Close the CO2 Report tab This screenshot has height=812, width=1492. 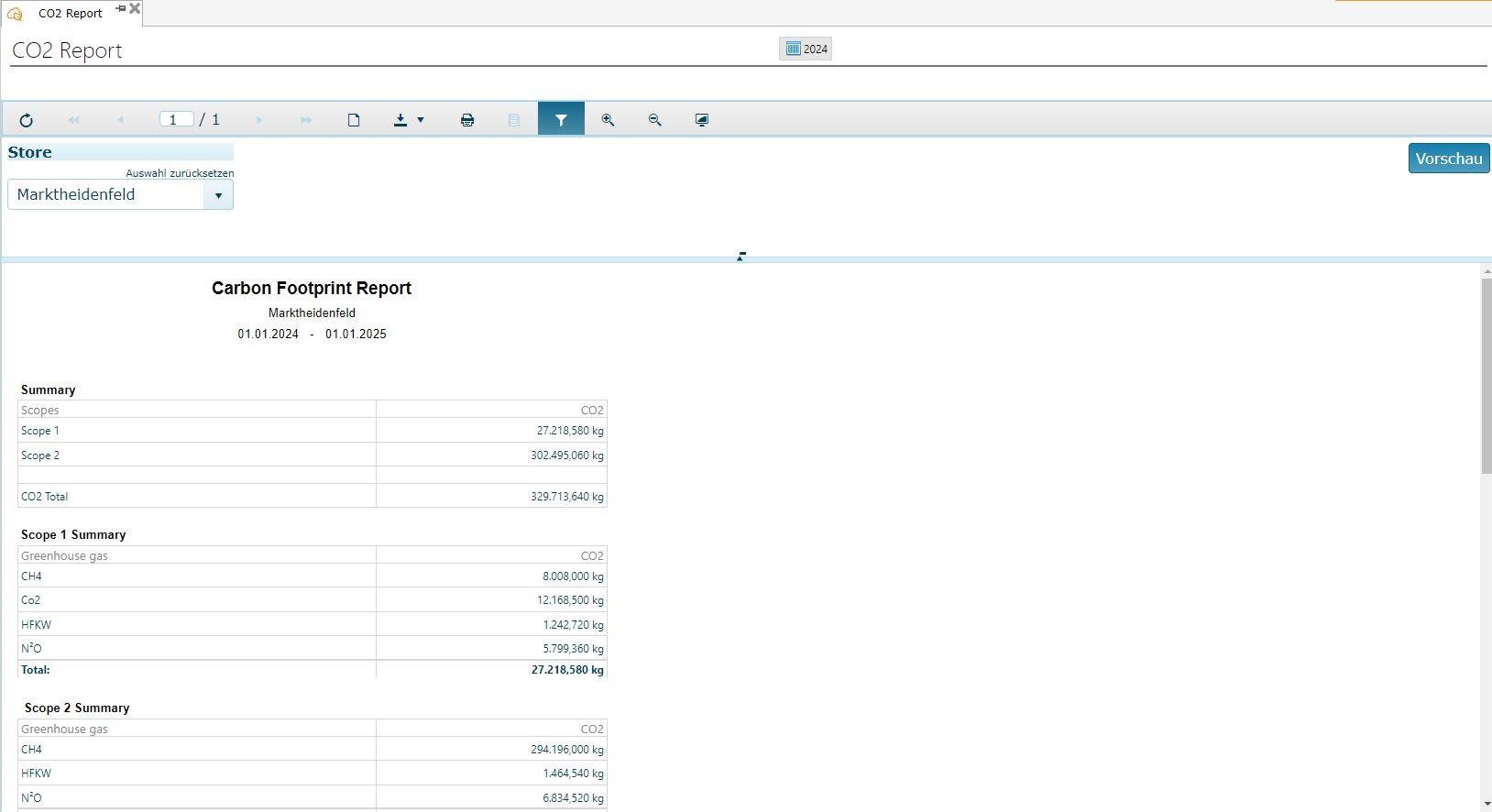coord(136,8)
